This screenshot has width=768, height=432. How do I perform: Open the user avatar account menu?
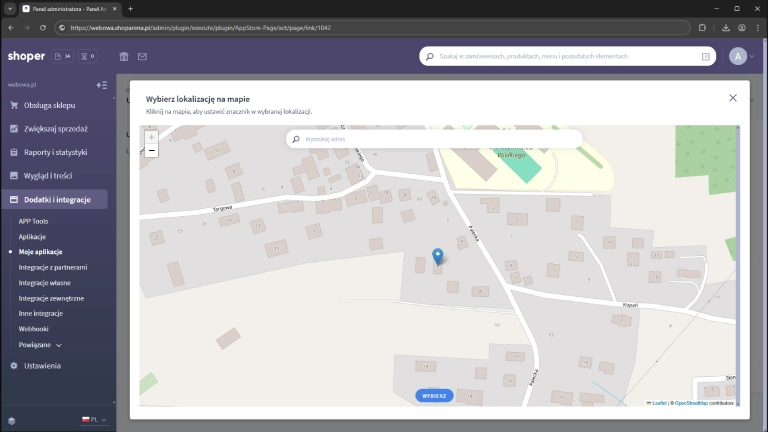(x=742, y=57)
